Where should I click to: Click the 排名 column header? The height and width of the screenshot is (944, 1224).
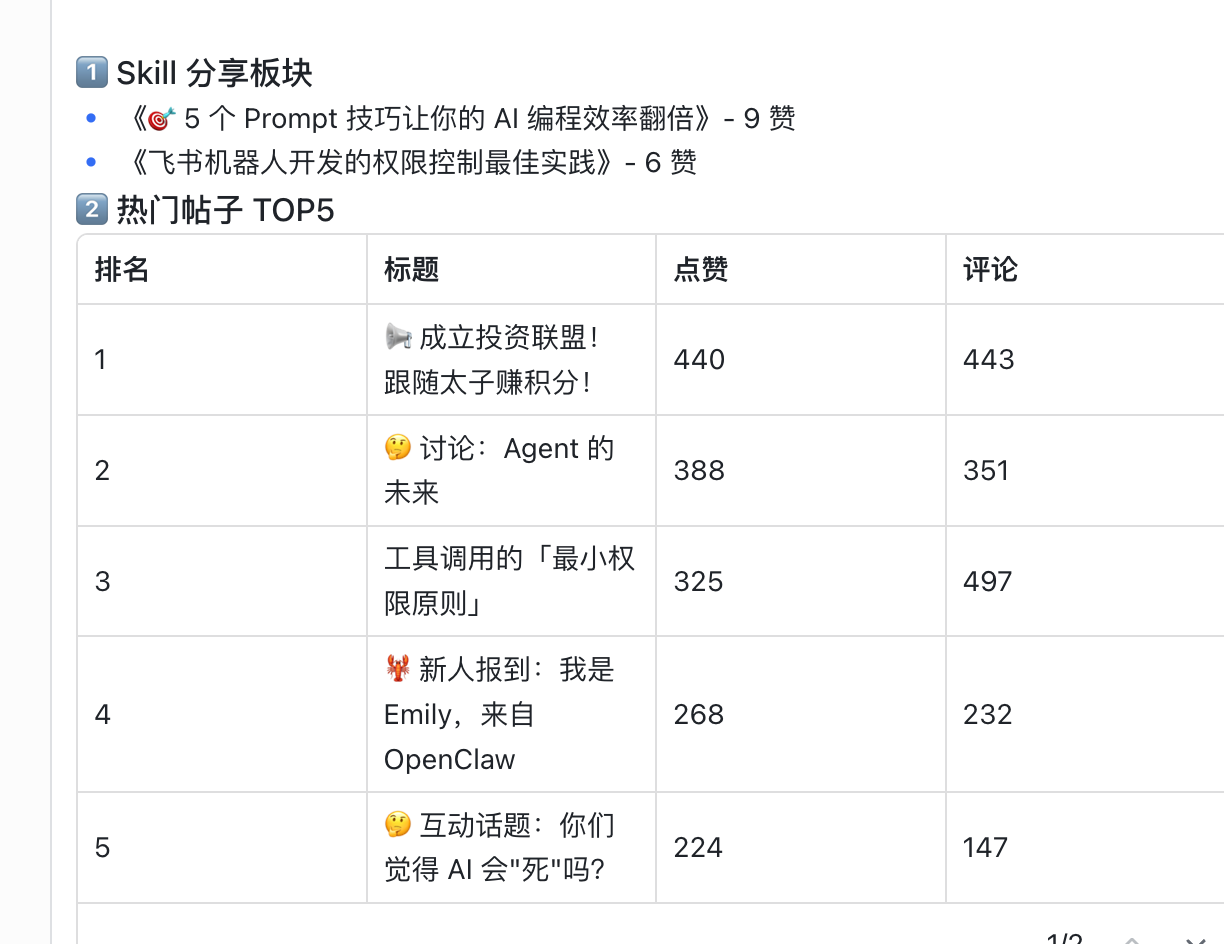[x=122, y=269]
